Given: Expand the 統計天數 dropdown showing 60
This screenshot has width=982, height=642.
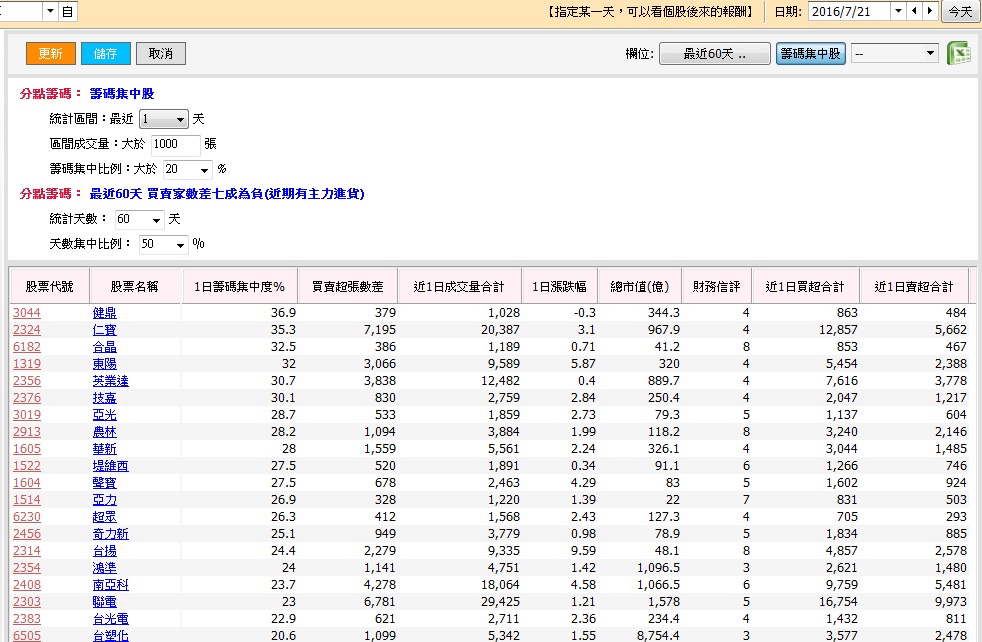Looking at the screenshot, I should [157, 220].
